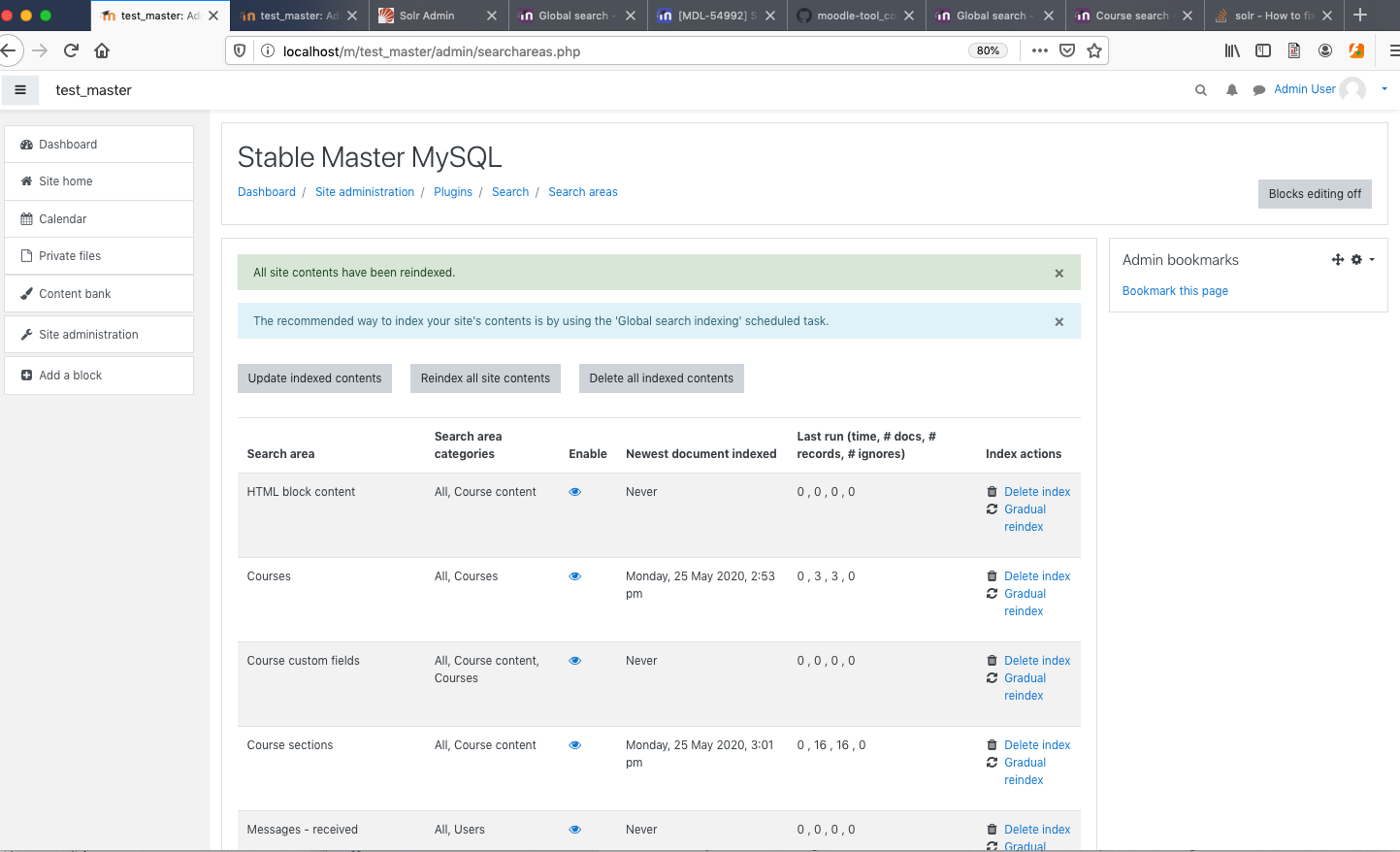
Task: Toggle enable eye for Course sections
Action: pos(575,745)
